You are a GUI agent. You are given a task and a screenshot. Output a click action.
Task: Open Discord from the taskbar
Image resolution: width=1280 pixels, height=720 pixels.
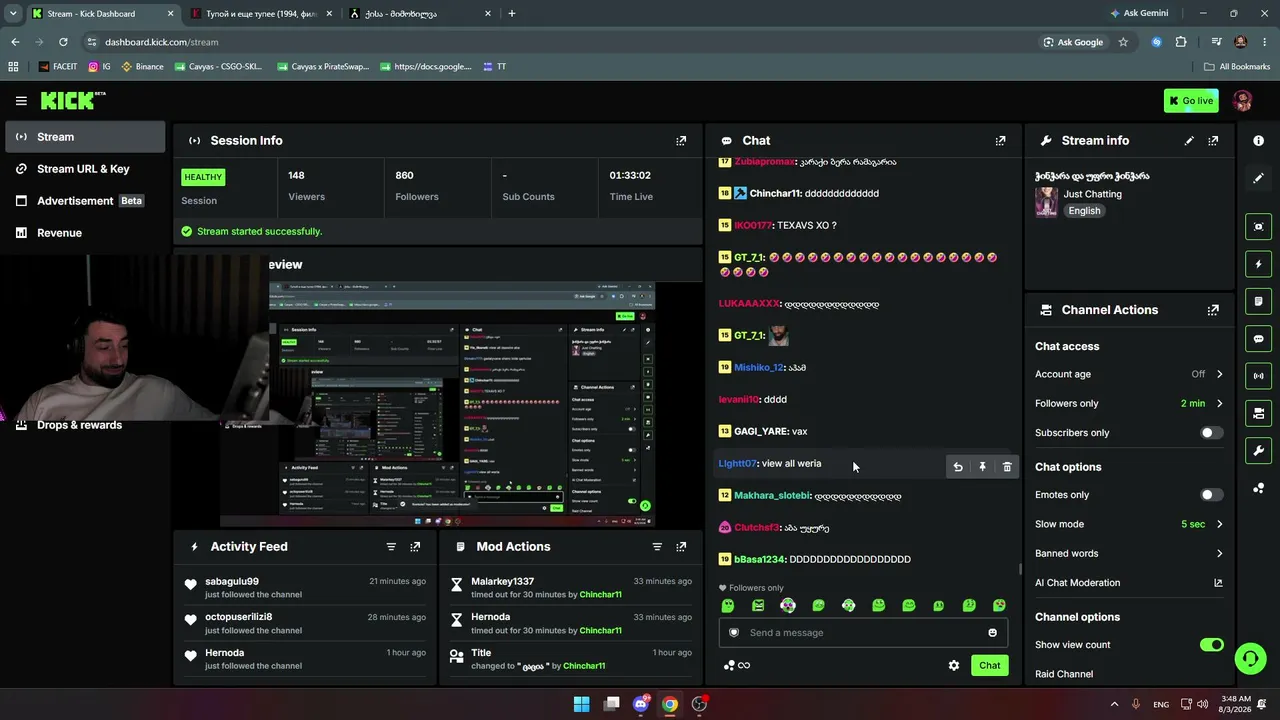(641, 704)
